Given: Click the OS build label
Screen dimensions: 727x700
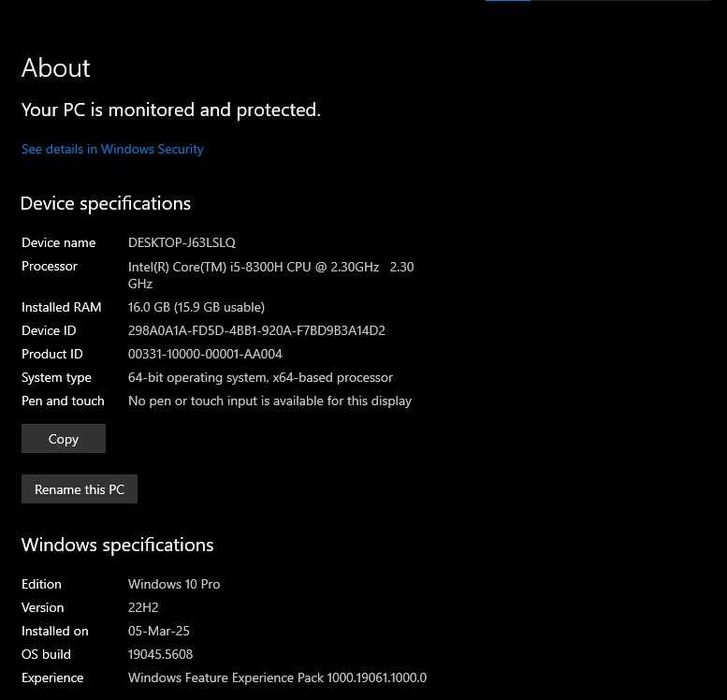Looking at the screenshot, I should point(46,655).
